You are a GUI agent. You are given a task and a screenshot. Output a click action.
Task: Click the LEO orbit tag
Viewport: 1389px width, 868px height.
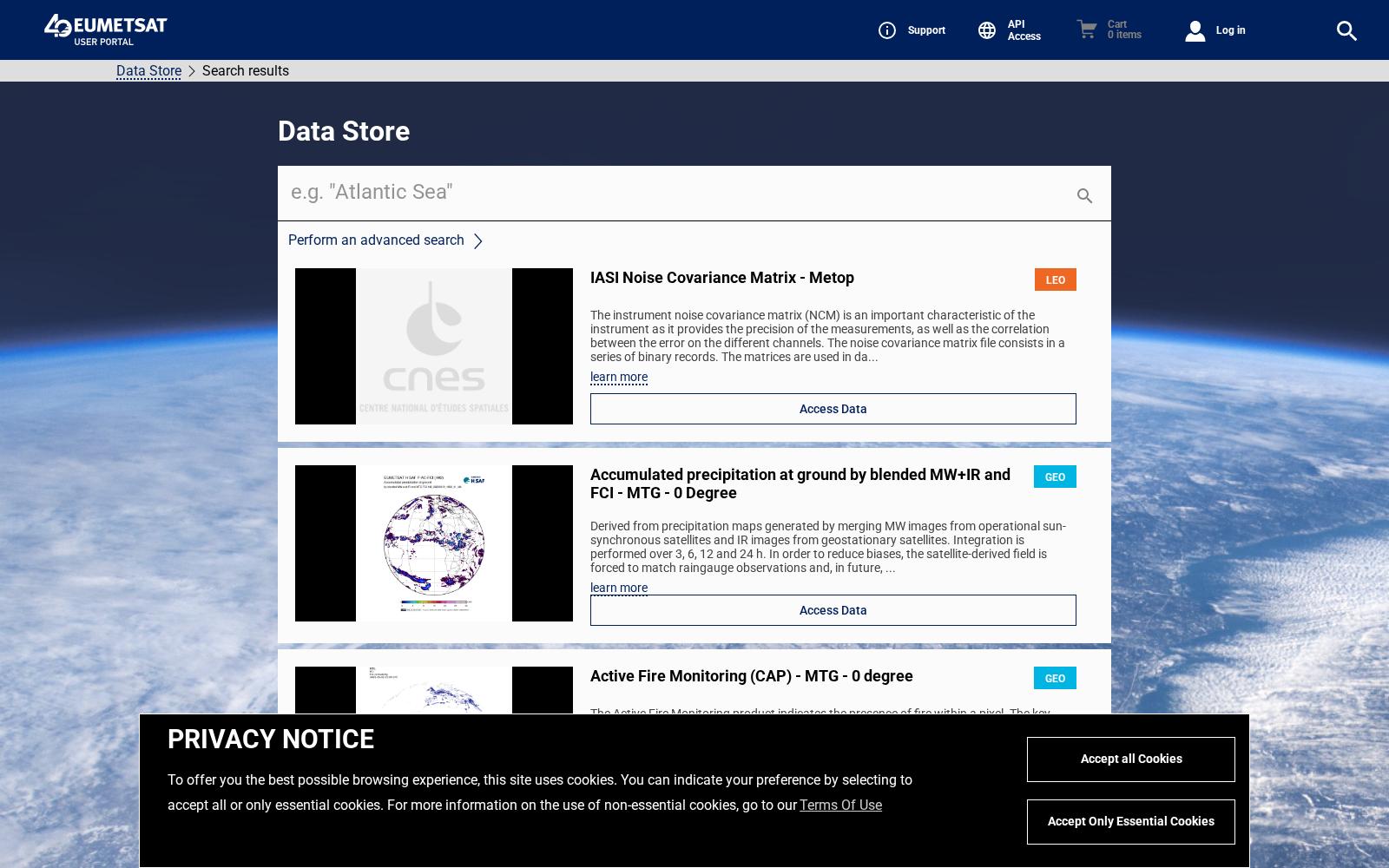click(x=1055, y=279)
